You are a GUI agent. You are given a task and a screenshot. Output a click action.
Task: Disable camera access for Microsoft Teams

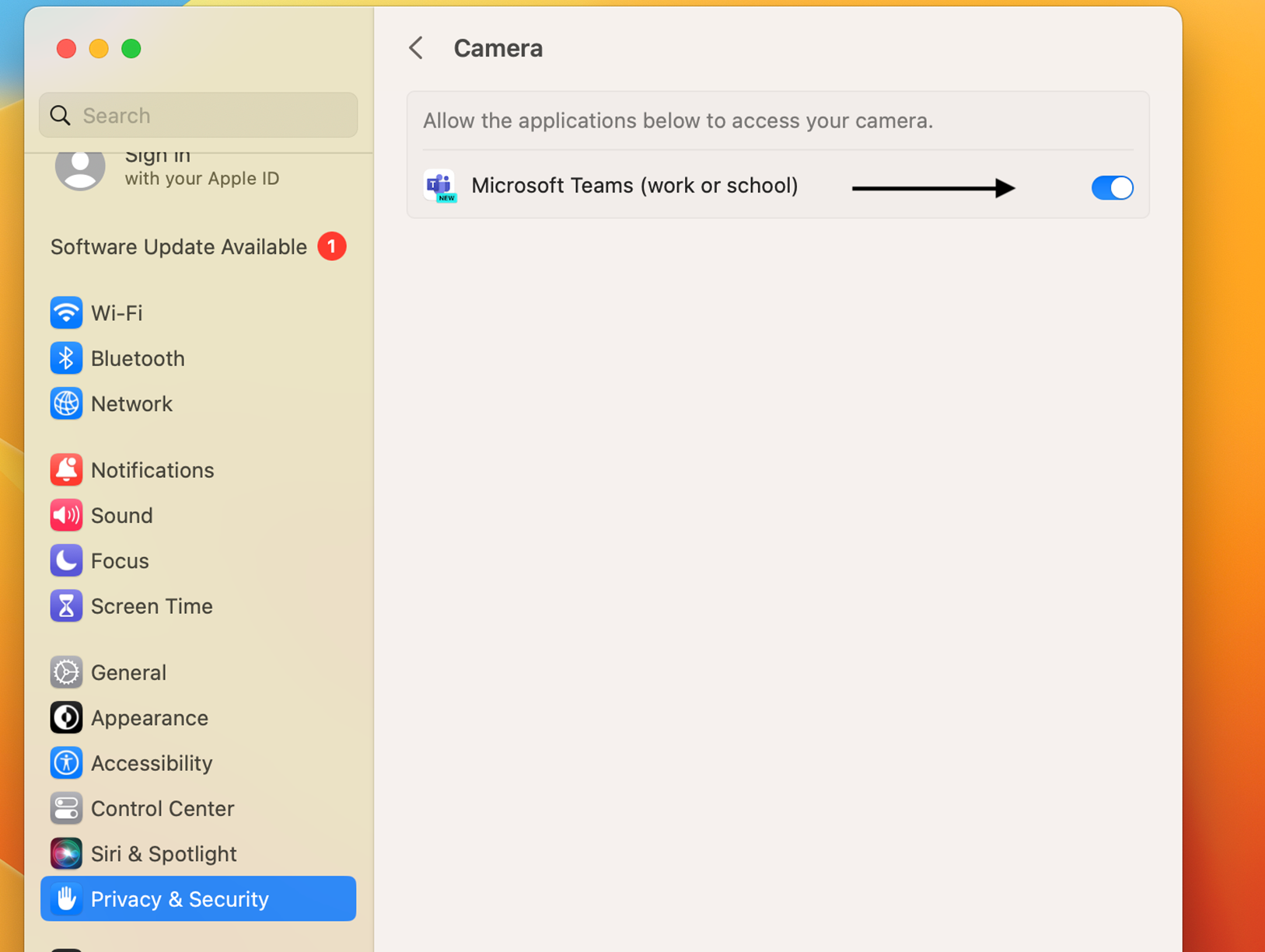[1112, 187]
